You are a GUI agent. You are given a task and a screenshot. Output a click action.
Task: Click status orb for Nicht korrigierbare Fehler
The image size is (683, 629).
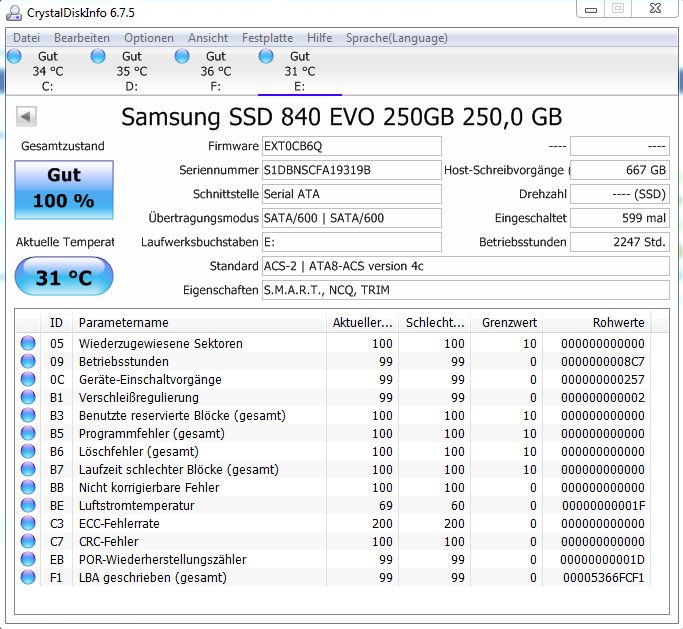click(x=28, y=487)
